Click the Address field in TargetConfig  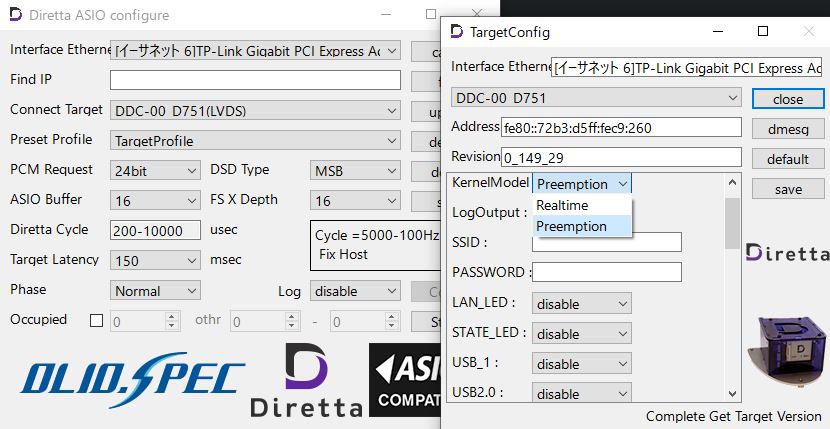[621, 128]
